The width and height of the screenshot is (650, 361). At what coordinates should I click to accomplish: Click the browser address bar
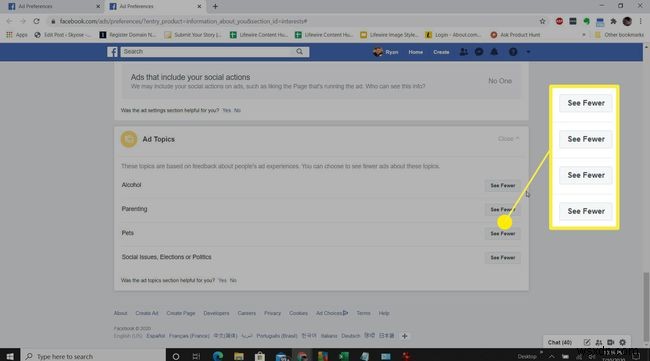290,21
